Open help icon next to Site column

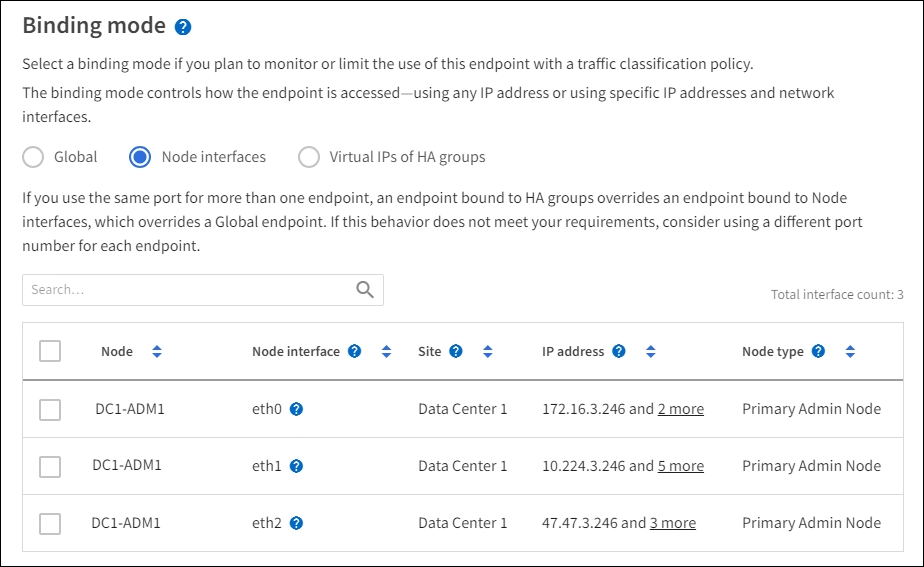coord(456,352)
